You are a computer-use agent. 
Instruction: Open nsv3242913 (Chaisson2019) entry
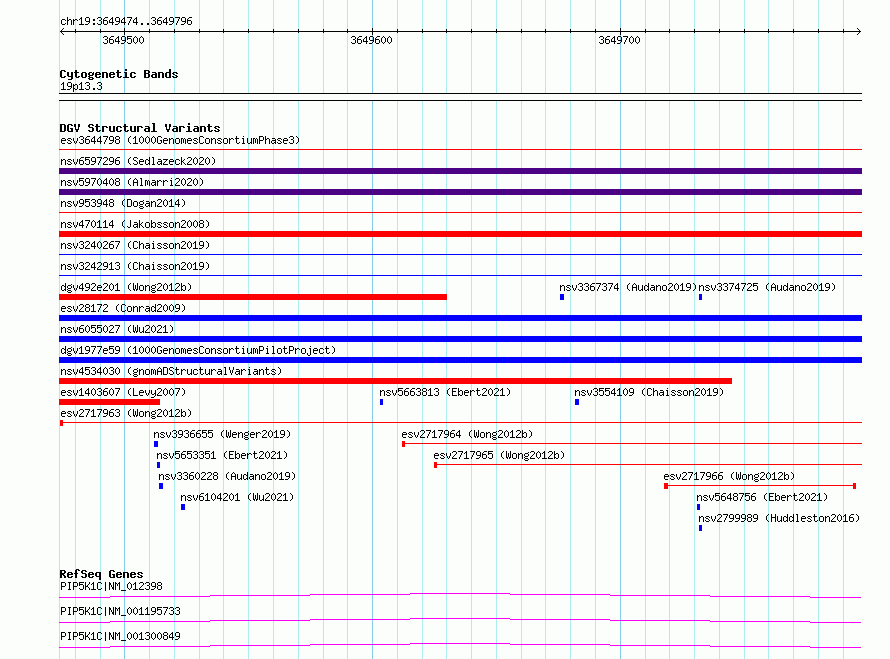pos(135,266)
